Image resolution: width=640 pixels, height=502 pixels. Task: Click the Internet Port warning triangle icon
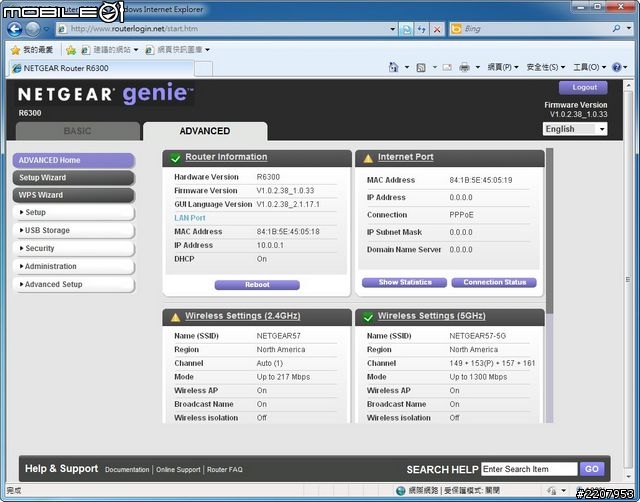tap(368, 158)
